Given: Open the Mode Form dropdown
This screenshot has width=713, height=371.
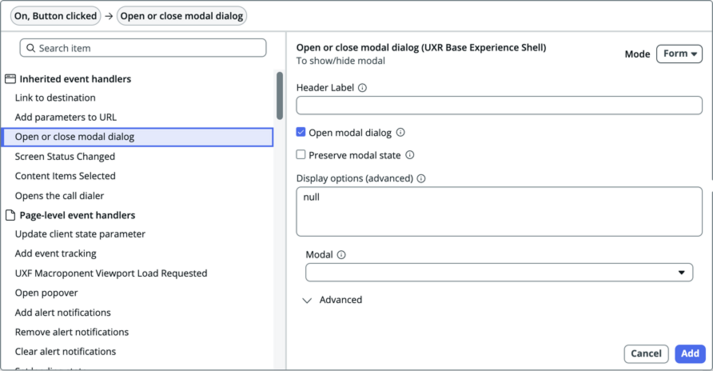Looking at the screenshot, I should [x=679, y=54].
